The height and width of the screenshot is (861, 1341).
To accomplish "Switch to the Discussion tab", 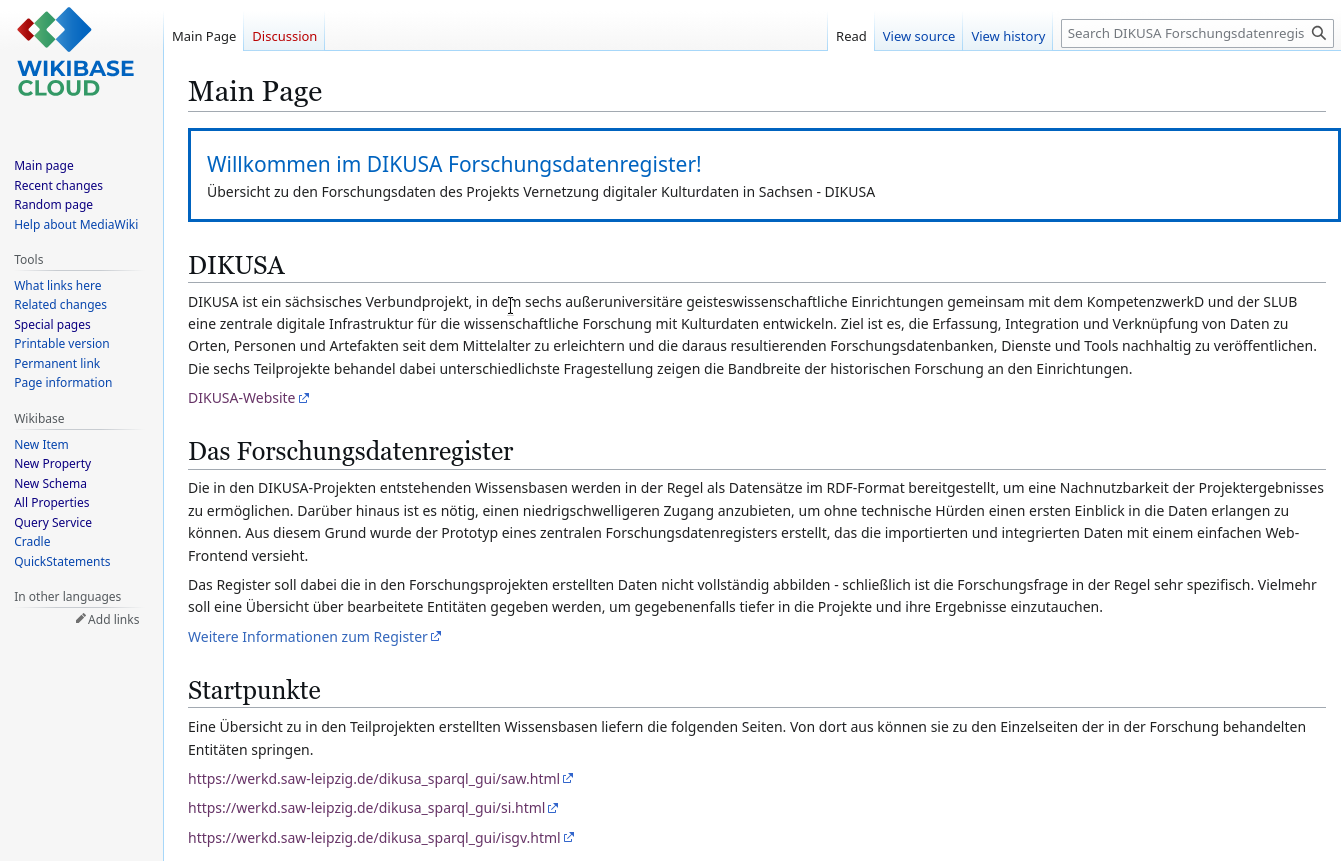I will (284, 36).
